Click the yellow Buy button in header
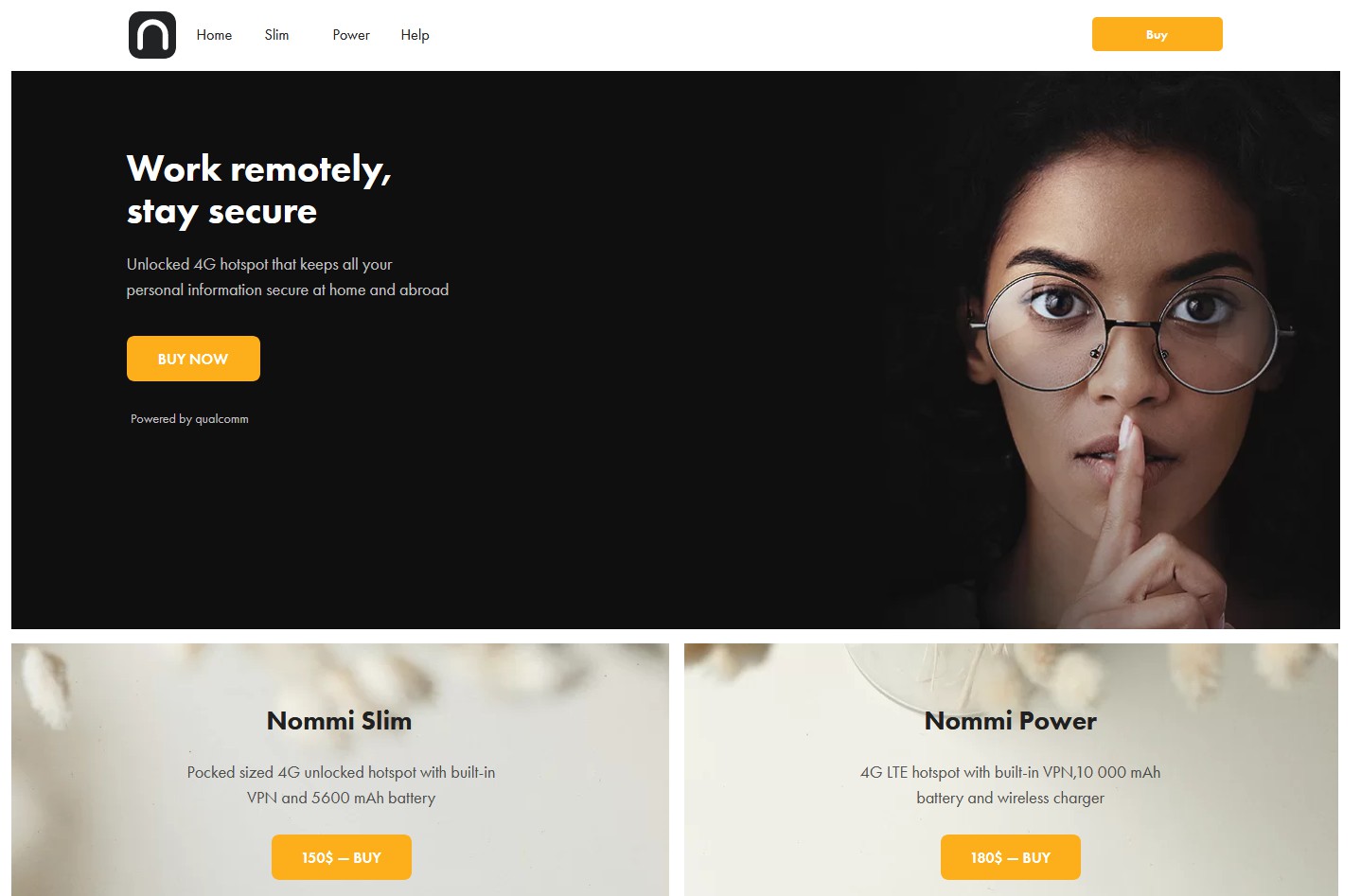Viewport: 1361px width, 896px height. click(1157, 34)
